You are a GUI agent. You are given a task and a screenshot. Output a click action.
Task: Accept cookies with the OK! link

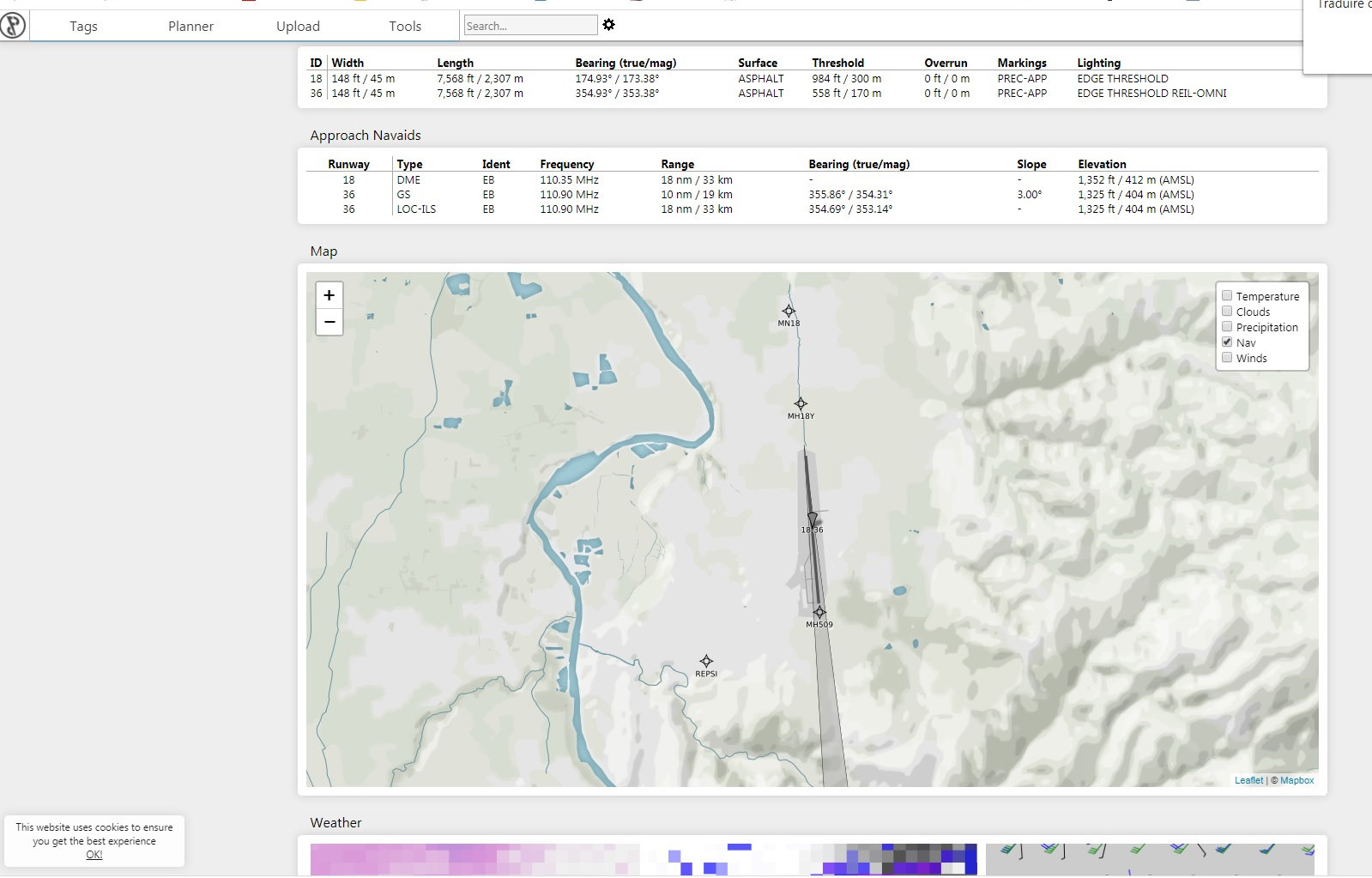[x=94, y=855]
